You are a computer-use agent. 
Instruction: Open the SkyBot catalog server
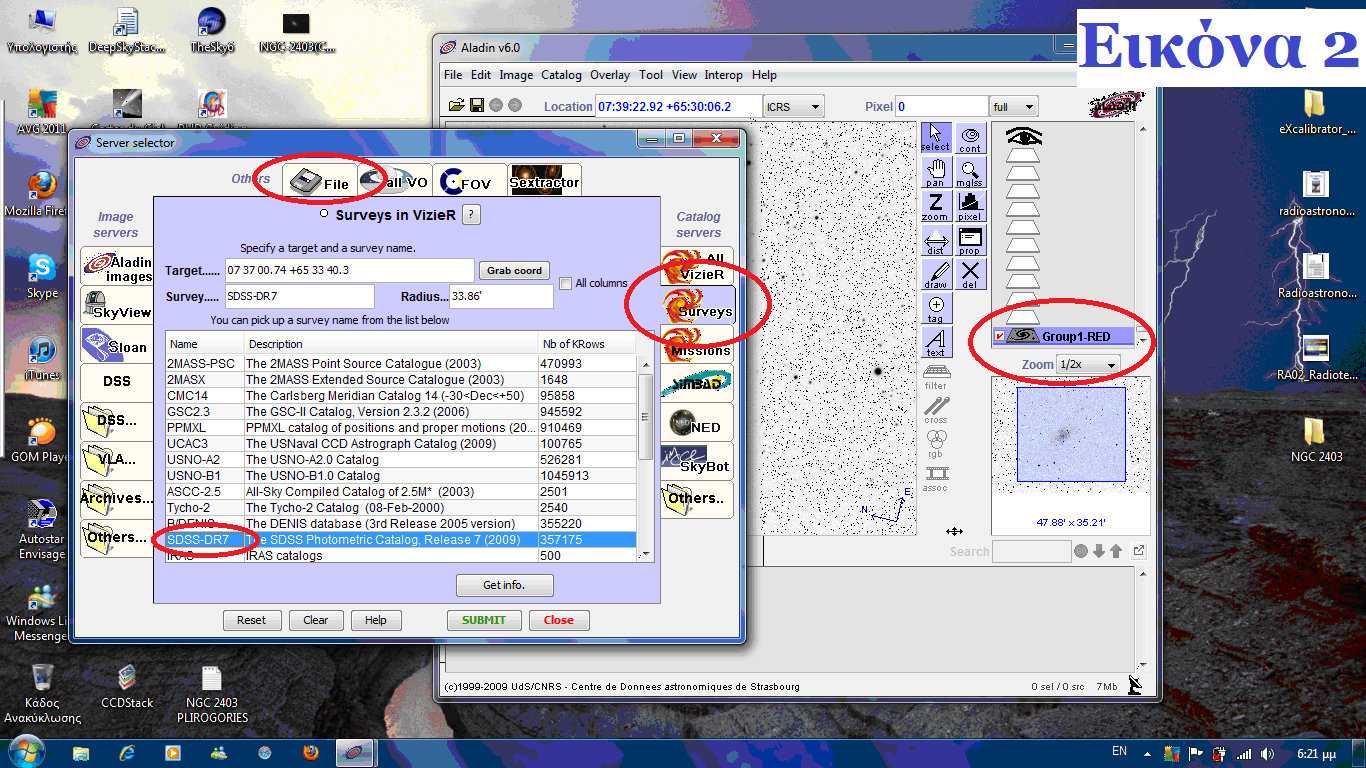697,461
